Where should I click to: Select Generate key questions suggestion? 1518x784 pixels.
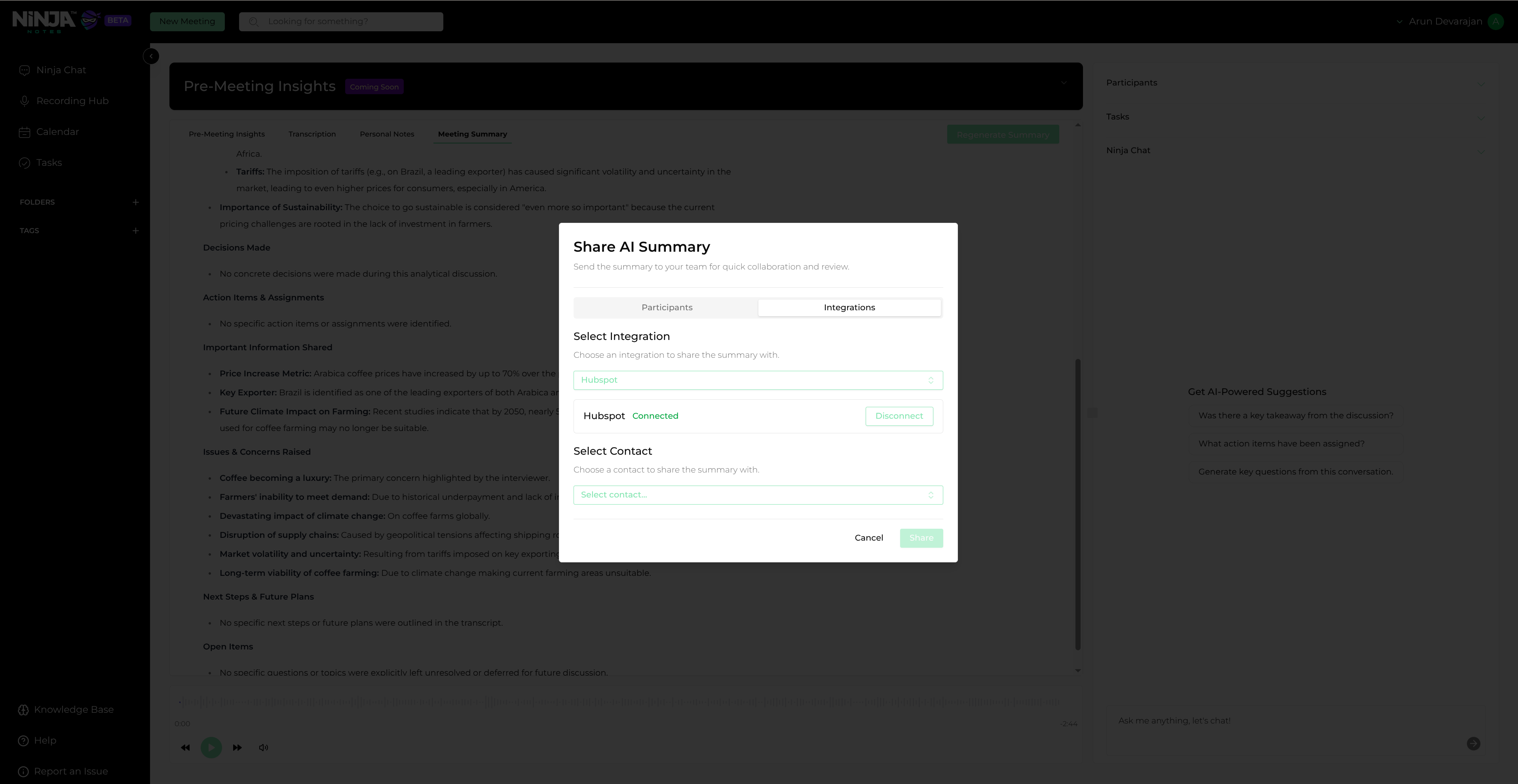(1295, 472)
